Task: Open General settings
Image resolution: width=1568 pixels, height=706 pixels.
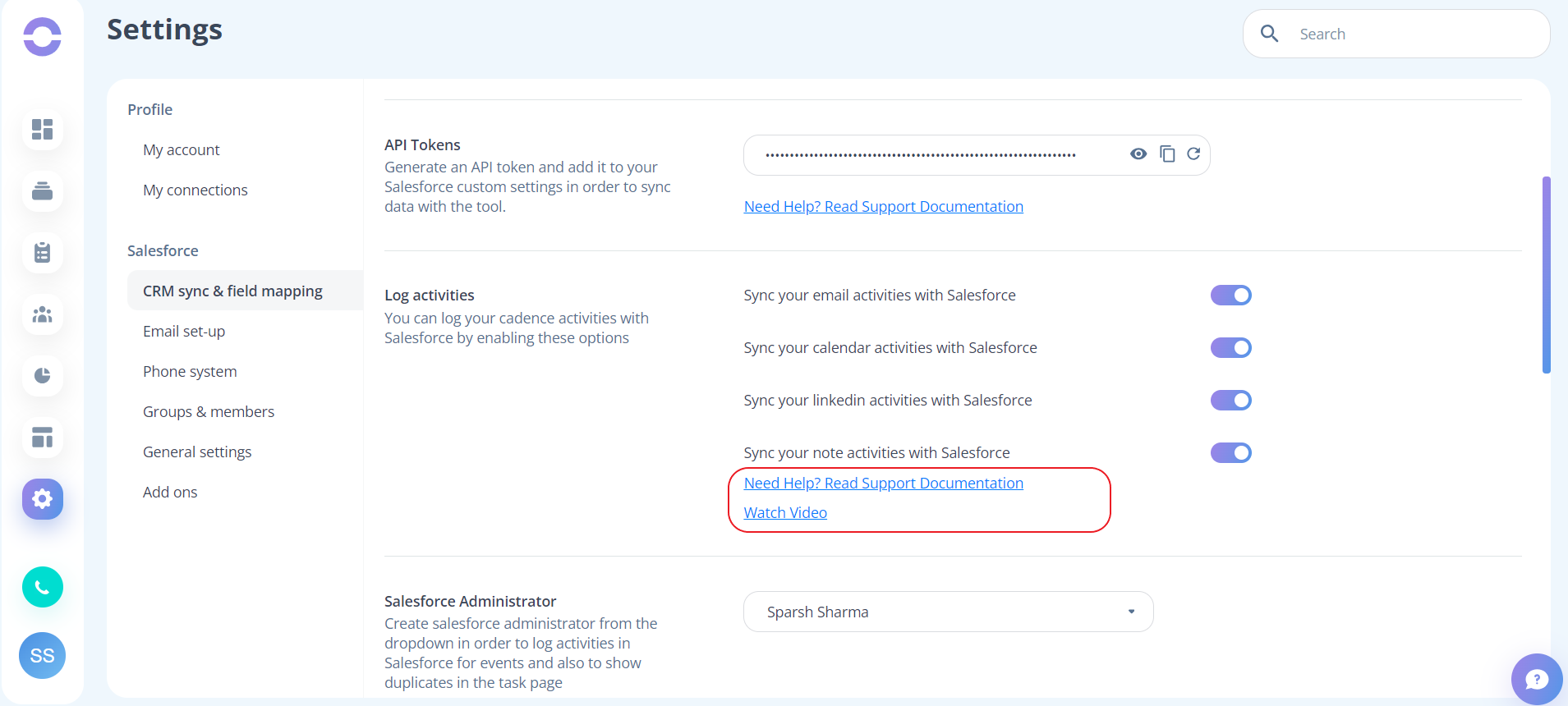Action: point(197,452)
